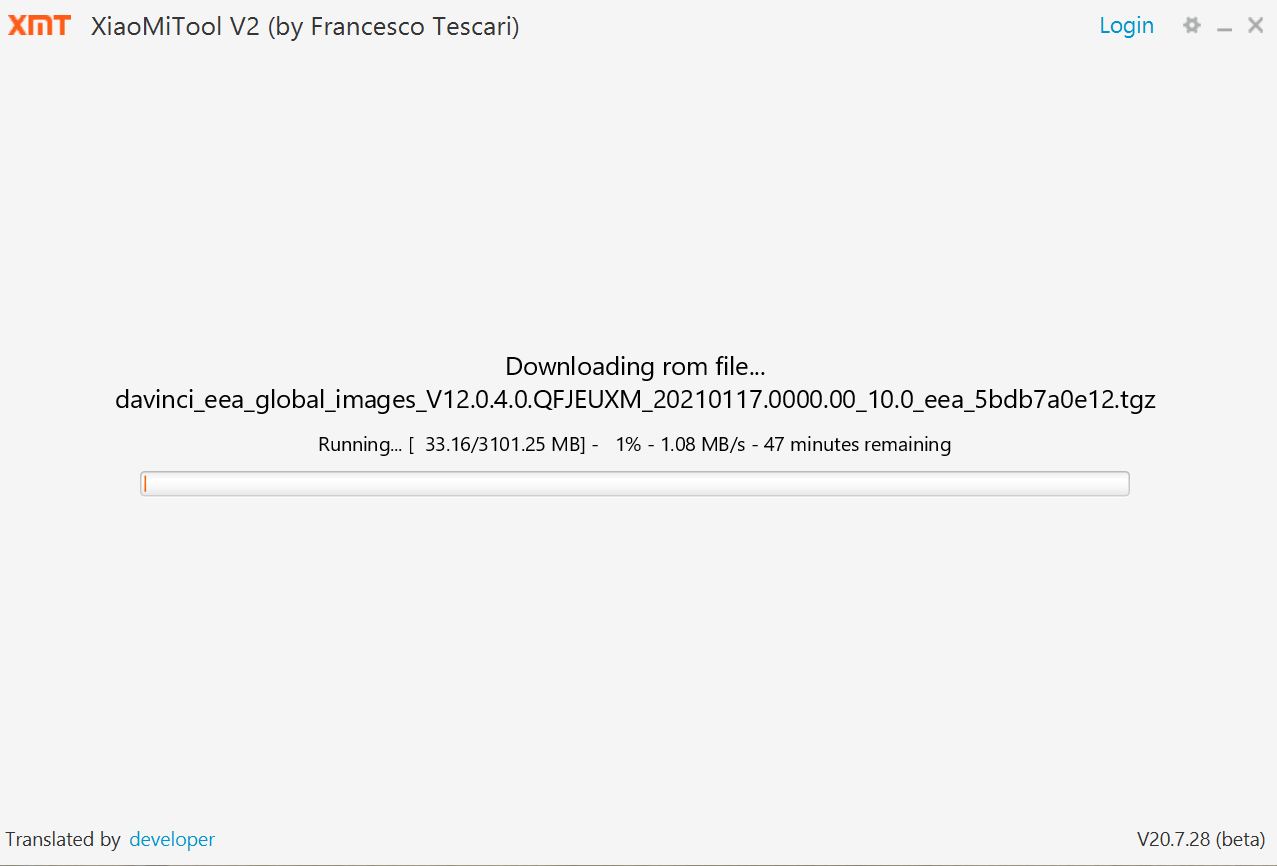Click the orange XMT logo

tap(40, 26)
